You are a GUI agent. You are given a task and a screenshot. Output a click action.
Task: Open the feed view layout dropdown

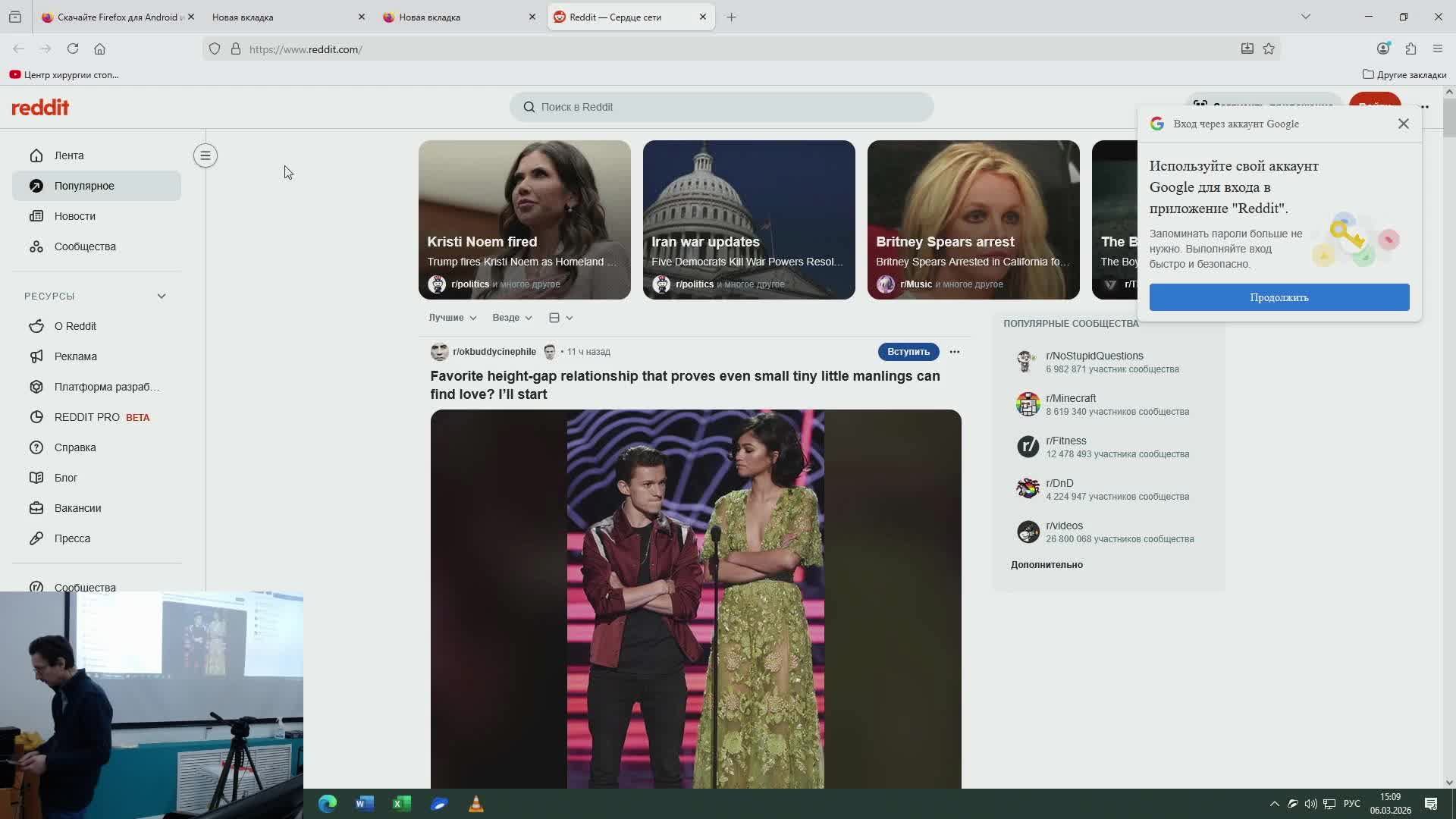coord(561,318)
